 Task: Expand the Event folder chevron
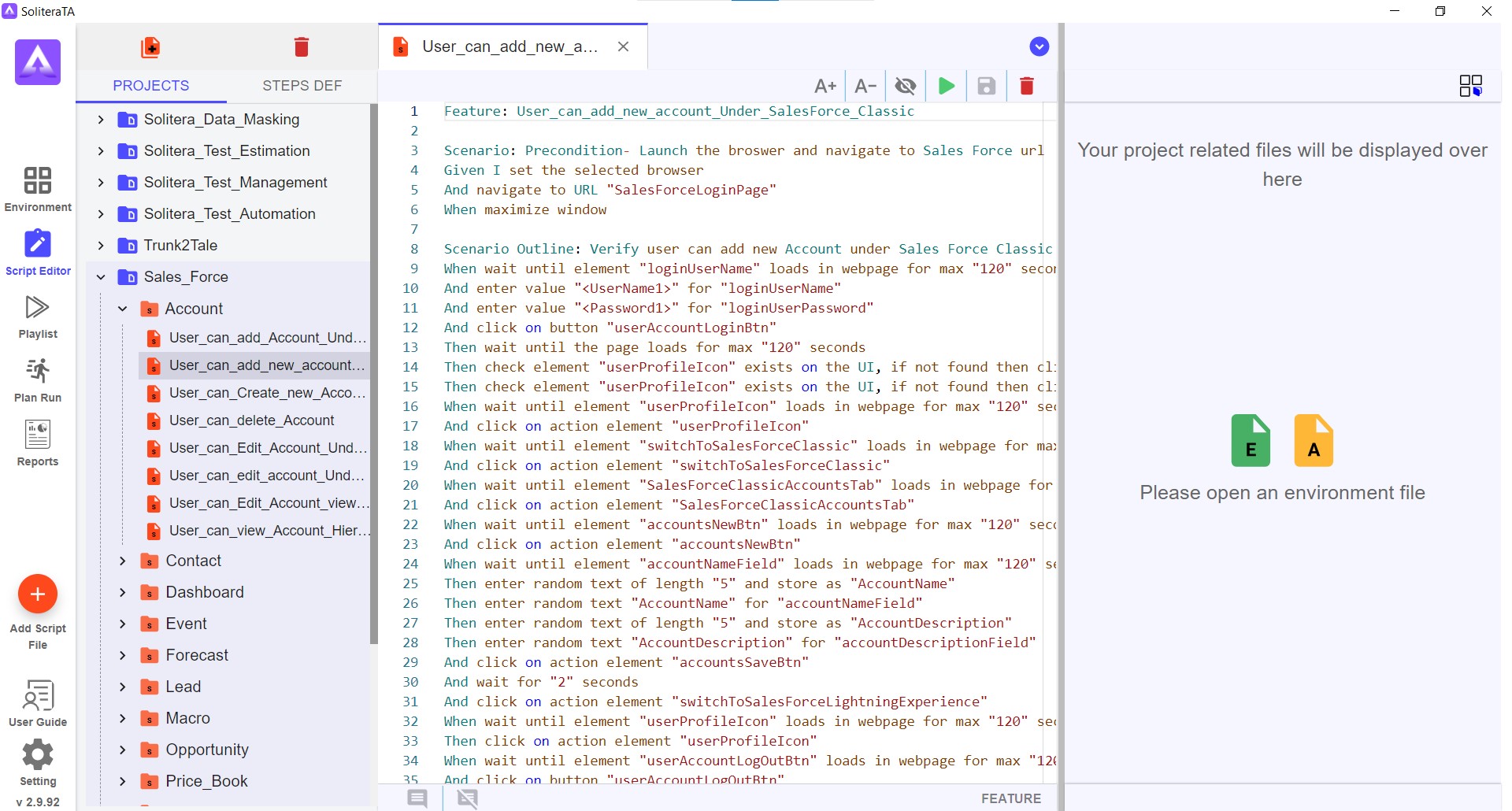[x=123, y=624]
